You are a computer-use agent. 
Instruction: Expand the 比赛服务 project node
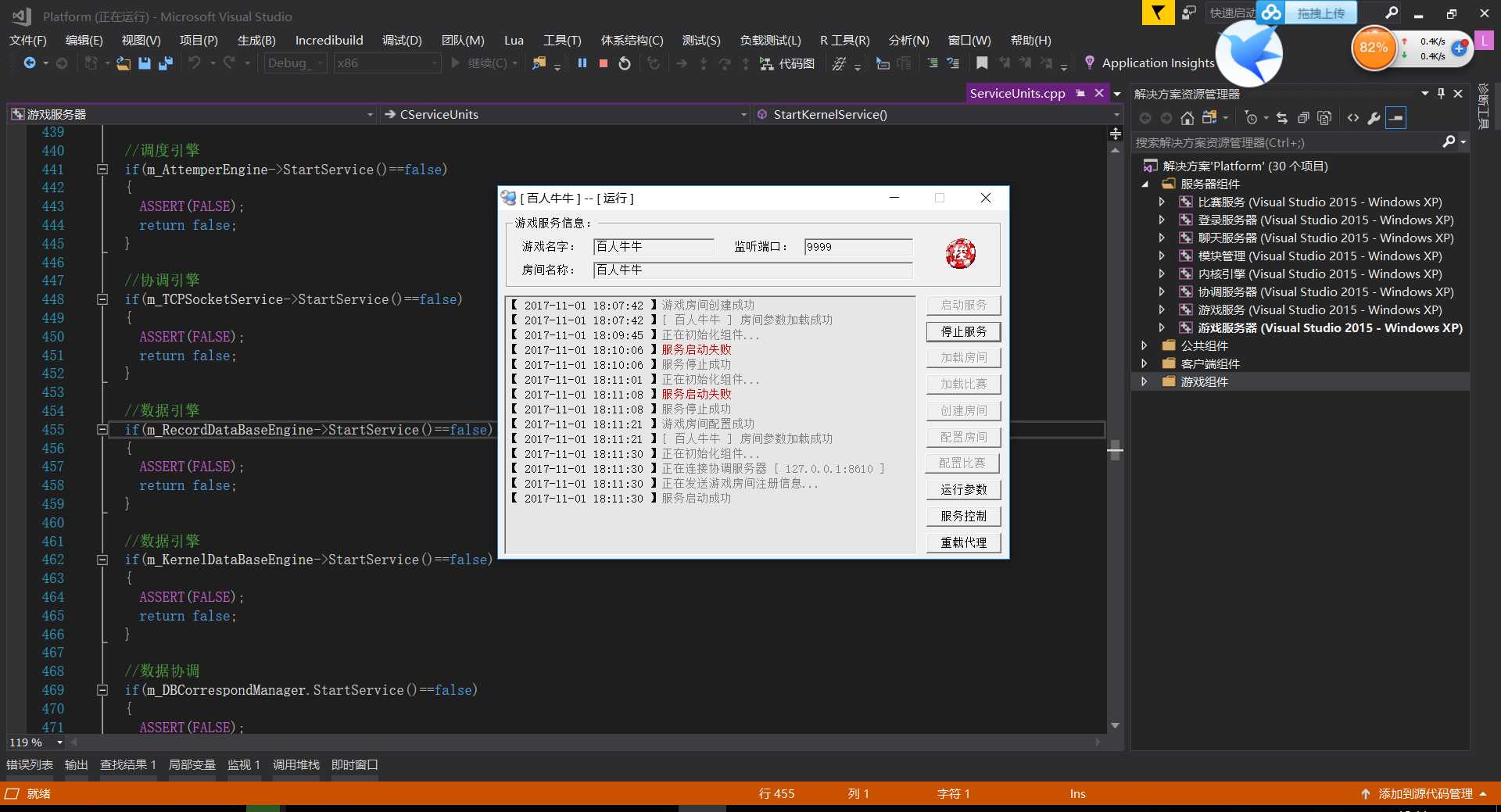point(1162,202)
